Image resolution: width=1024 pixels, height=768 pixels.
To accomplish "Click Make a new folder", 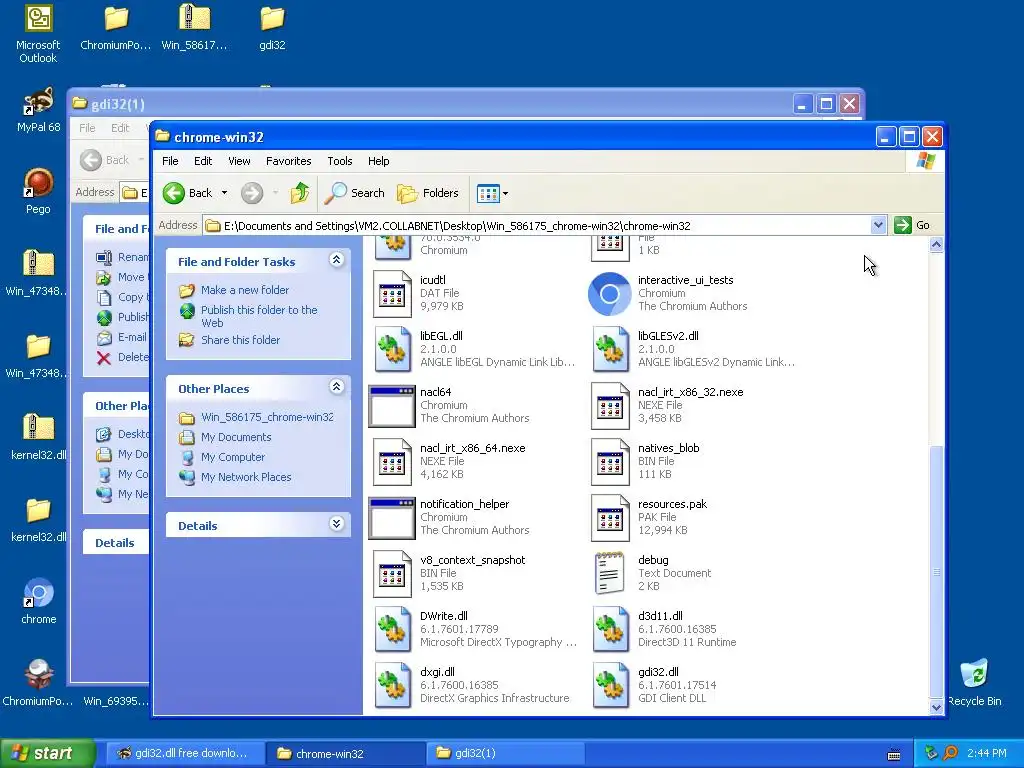I will point(245,290).
